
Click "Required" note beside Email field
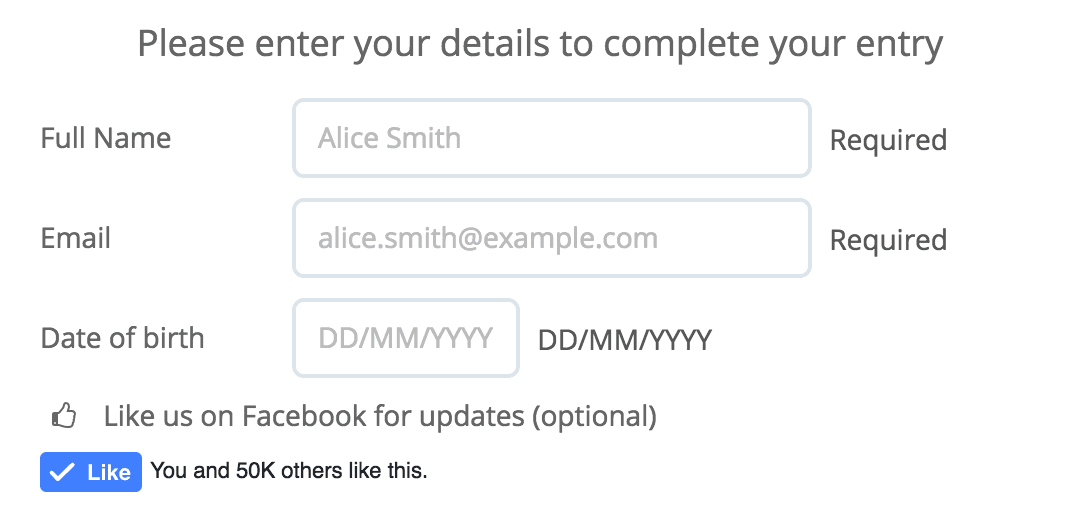pos(888,240)
